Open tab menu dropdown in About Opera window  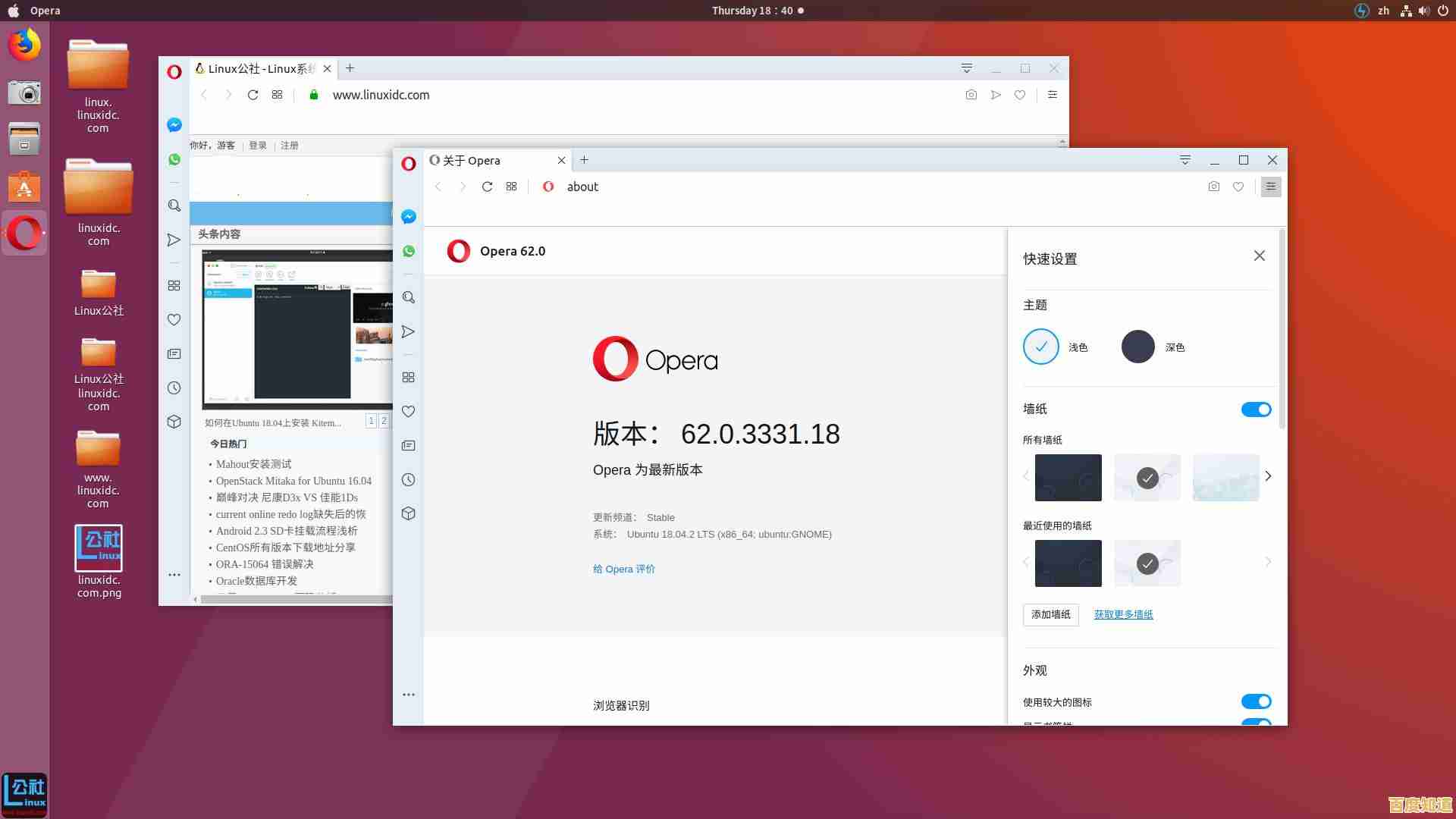(1185, 160)
